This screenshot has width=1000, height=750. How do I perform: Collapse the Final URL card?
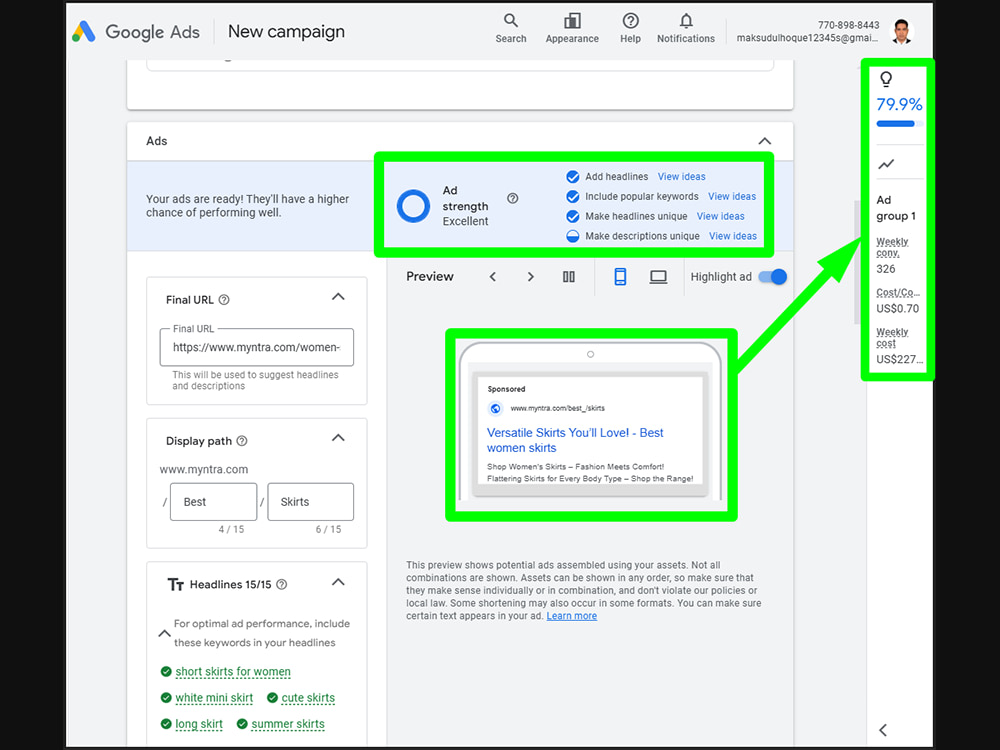(338, 297)
